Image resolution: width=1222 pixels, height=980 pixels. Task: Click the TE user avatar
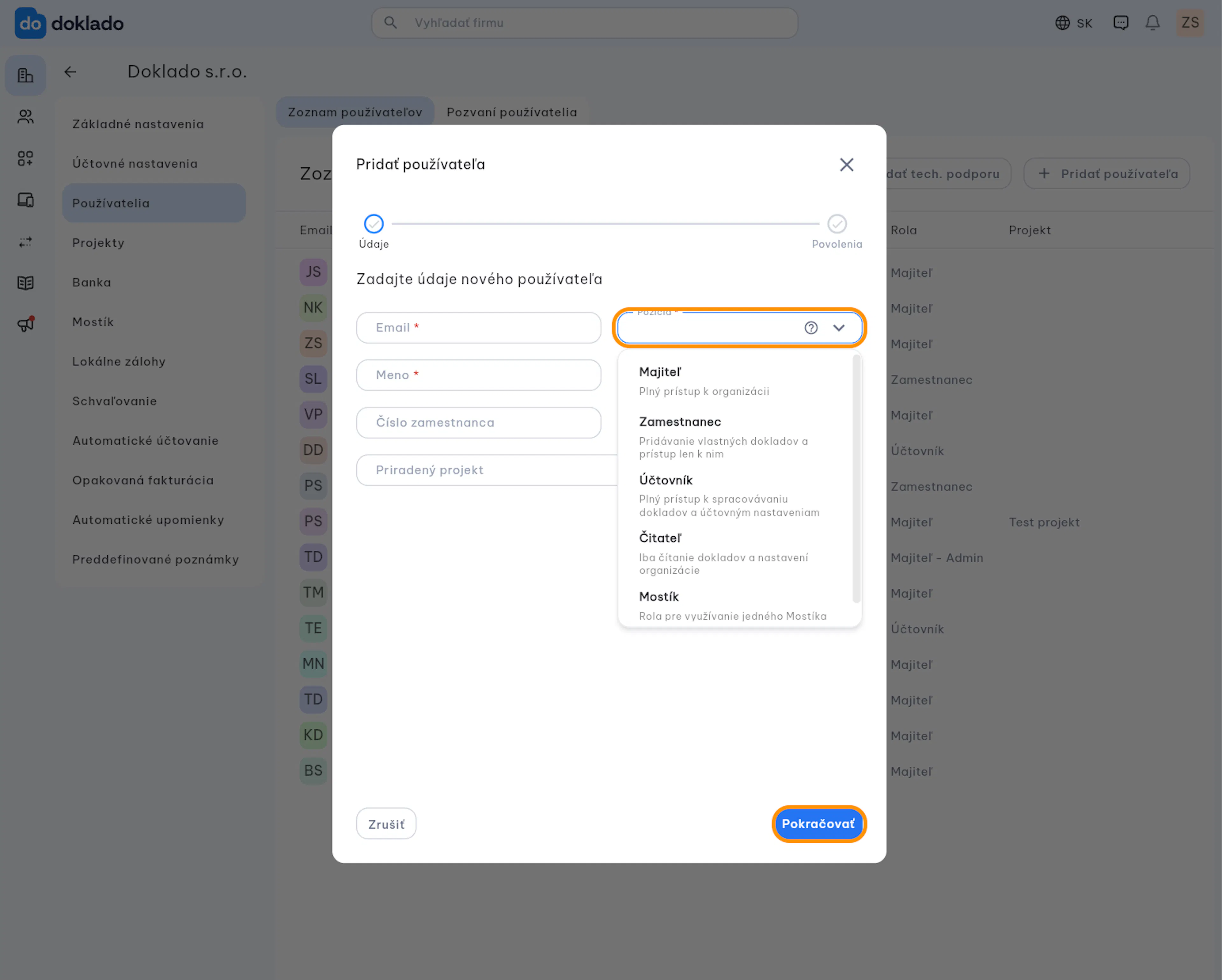(x=313, y=629)
